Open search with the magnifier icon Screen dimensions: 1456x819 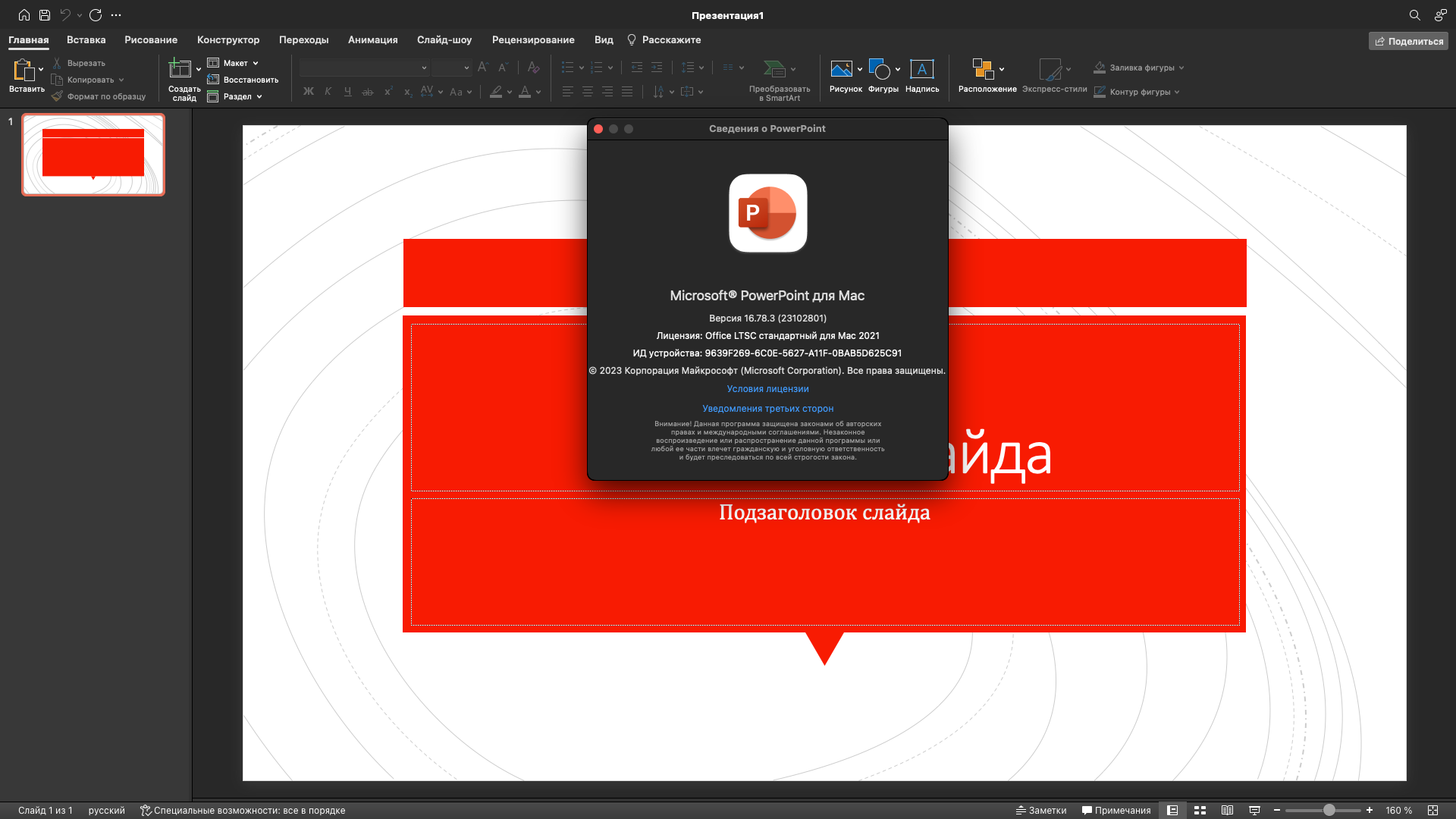tap(1414, 15)
